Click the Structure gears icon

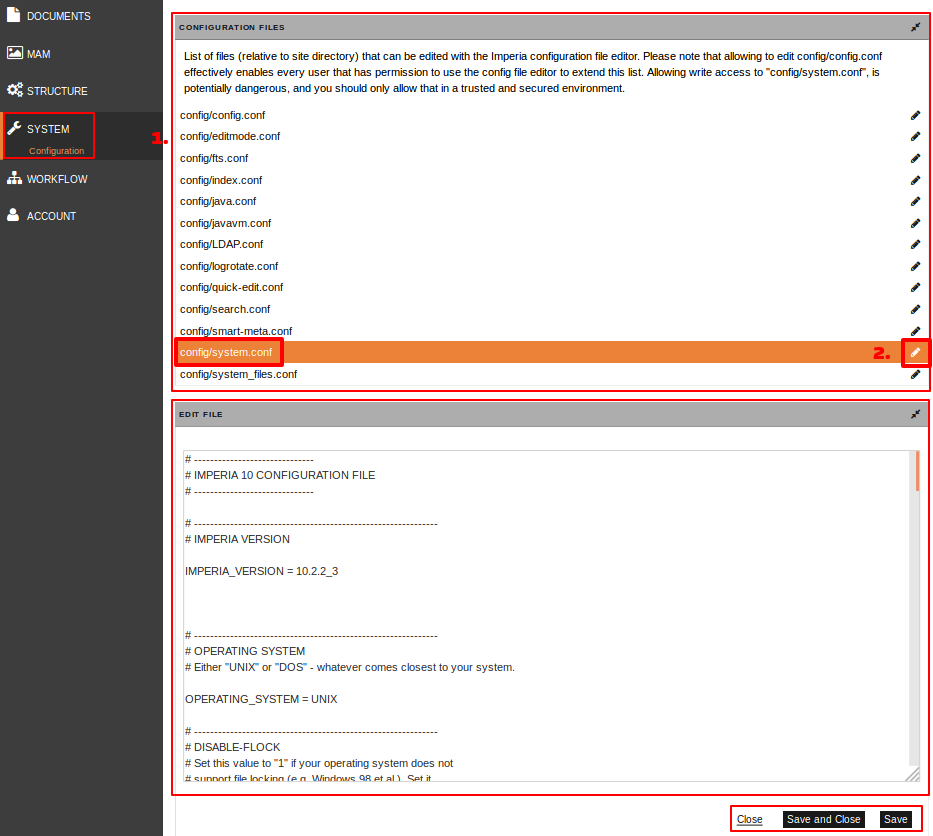(x=14, y=90)
